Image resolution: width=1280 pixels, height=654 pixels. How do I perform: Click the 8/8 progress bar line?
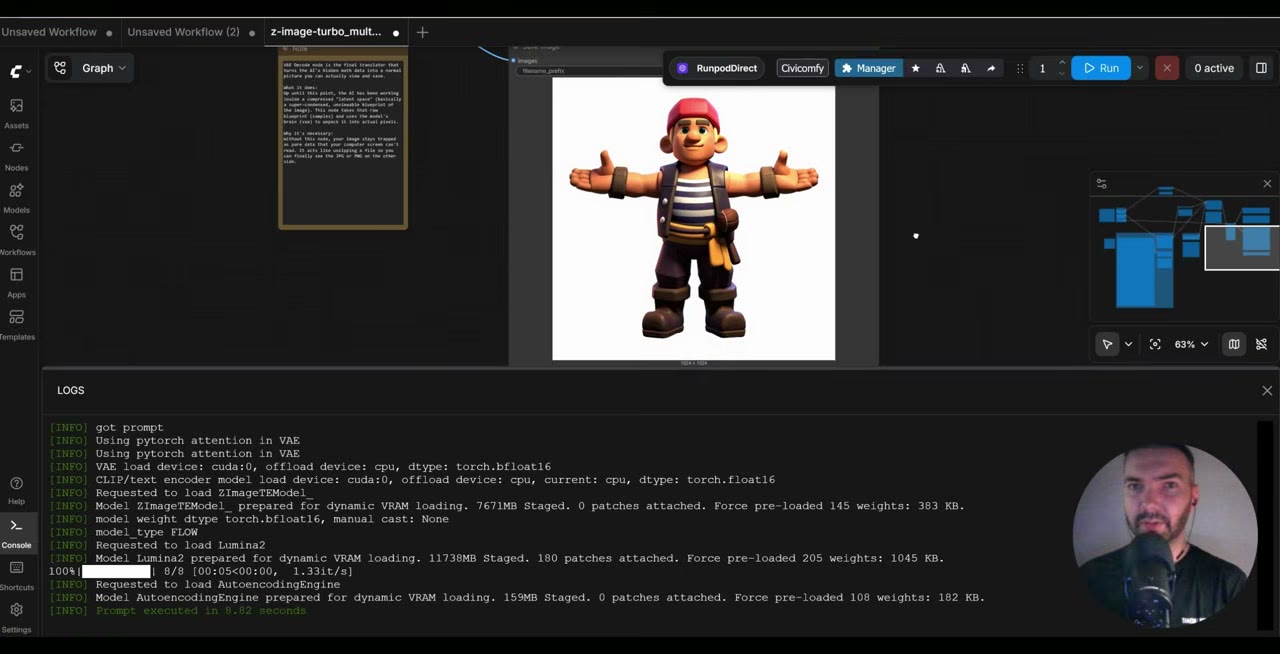(x=201, y=571)
